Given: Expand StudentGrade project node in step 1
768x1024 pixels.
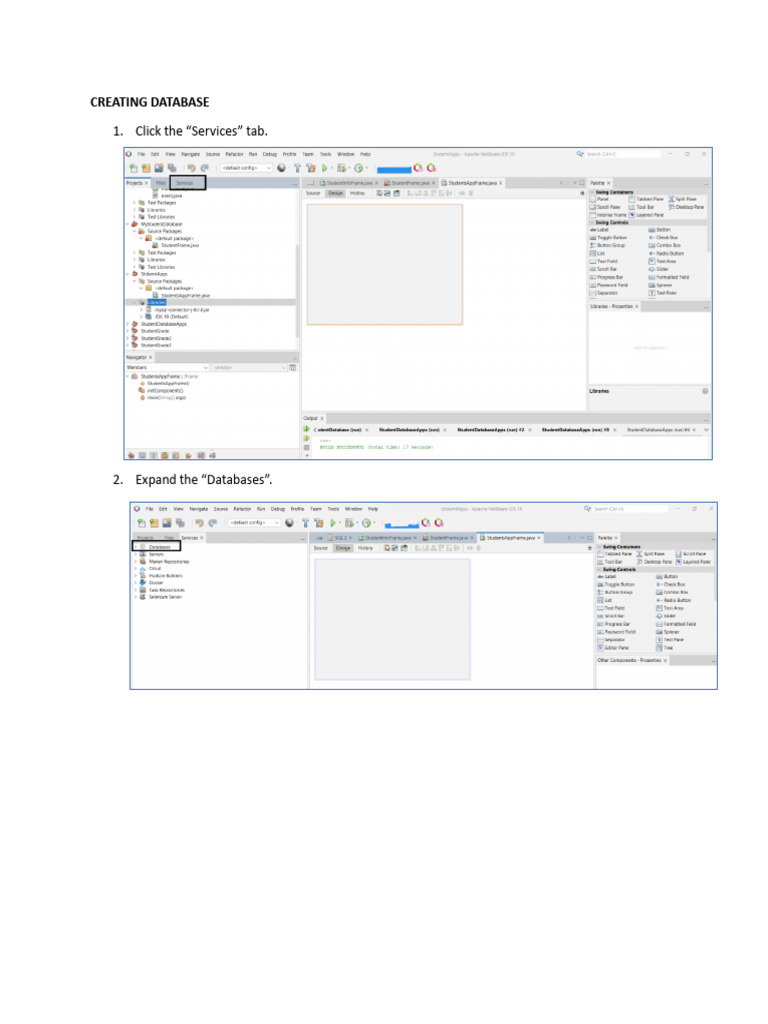Looking at the screenshot, I should (129, 331).
